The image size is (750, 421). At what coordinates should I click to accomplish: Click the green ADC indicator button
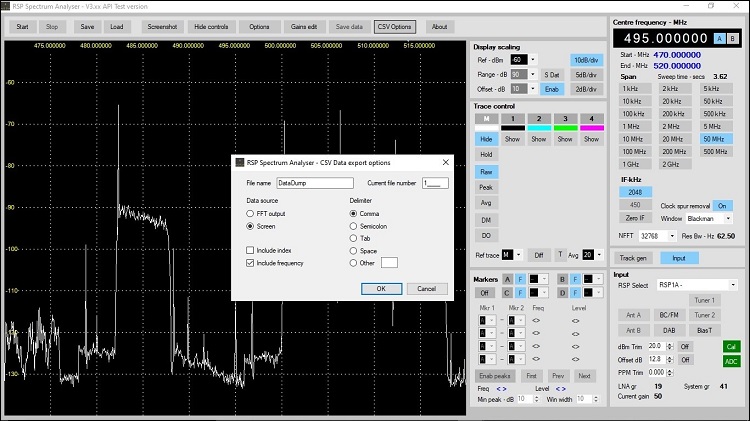[x=732, y=360]
